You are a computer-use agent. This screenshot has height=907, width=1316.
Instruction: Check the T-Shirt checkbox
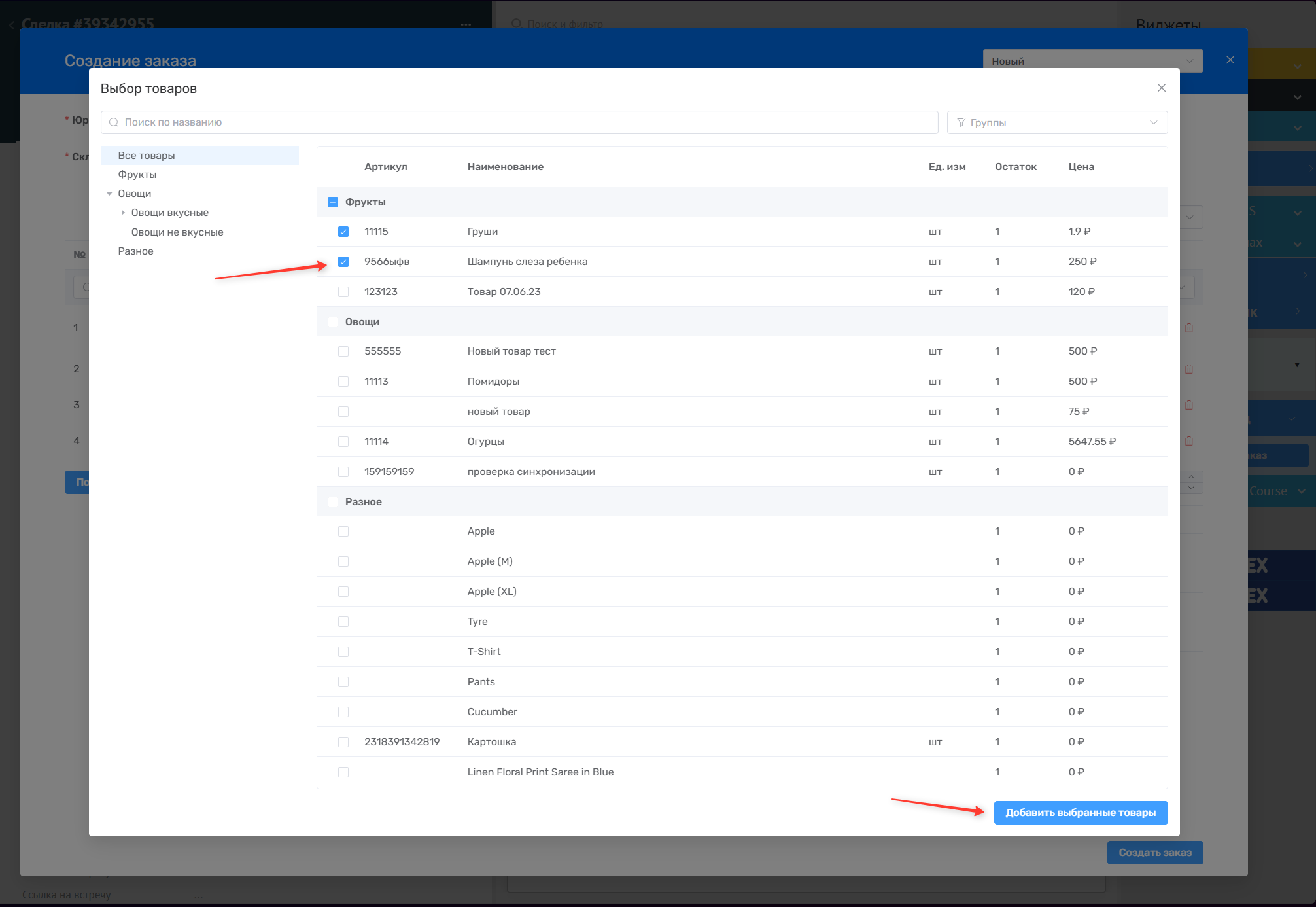(x=343, y=652)
